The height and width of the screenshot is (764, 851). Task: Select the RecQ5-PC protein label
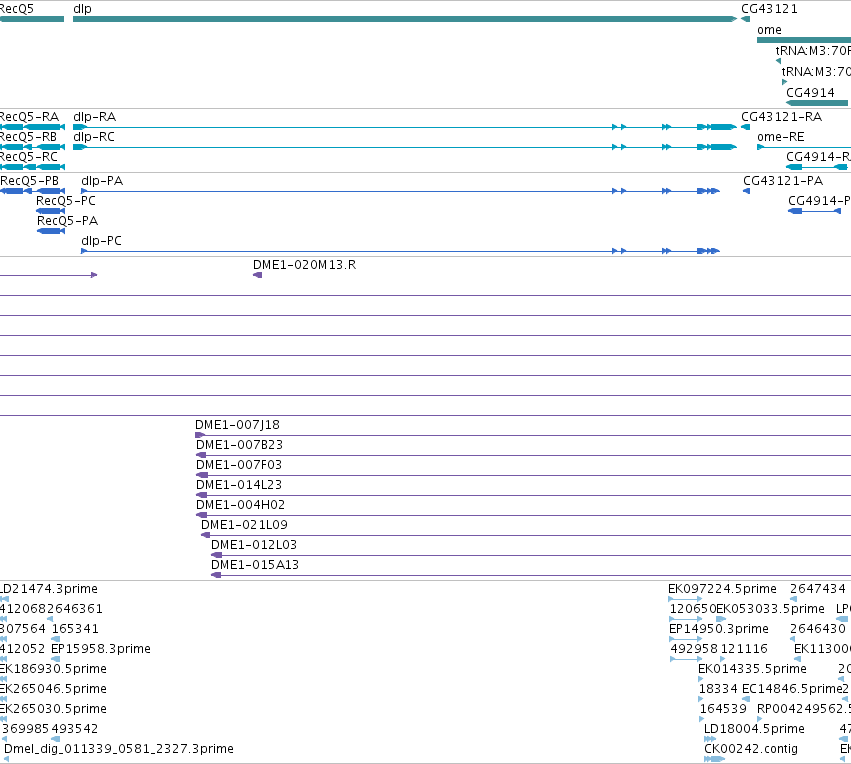coord(66,201)
